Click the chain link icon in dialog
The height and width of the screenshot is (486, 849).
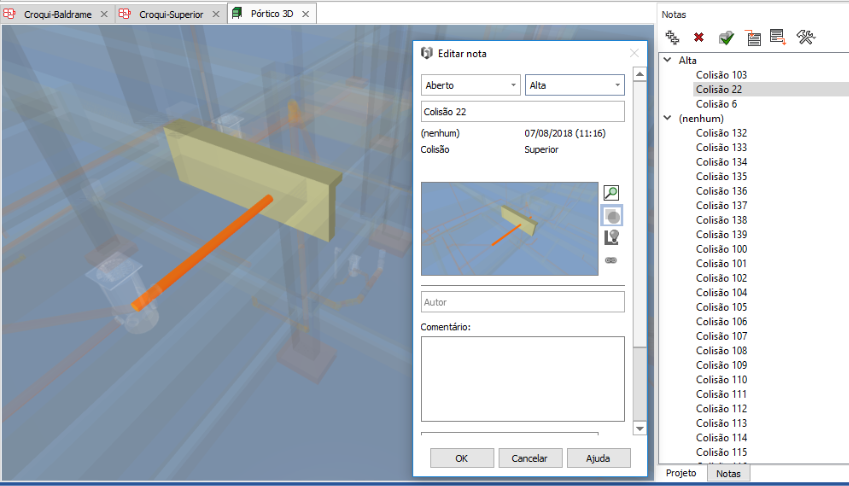(611, 260)
